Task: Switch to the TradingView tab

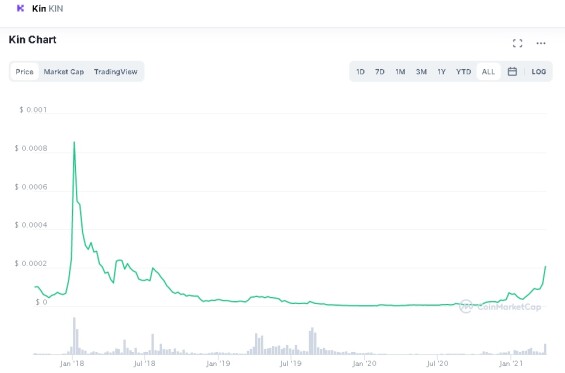Action: [116, 72]
